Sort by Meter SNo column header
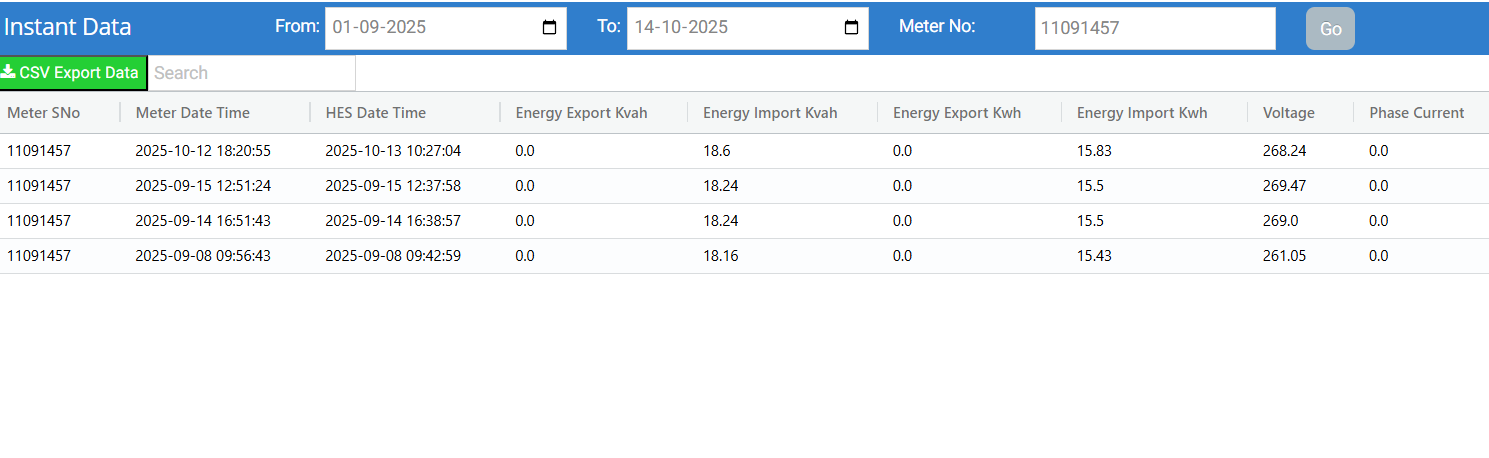The image size is (1489, 458). (x=44, y=113)
